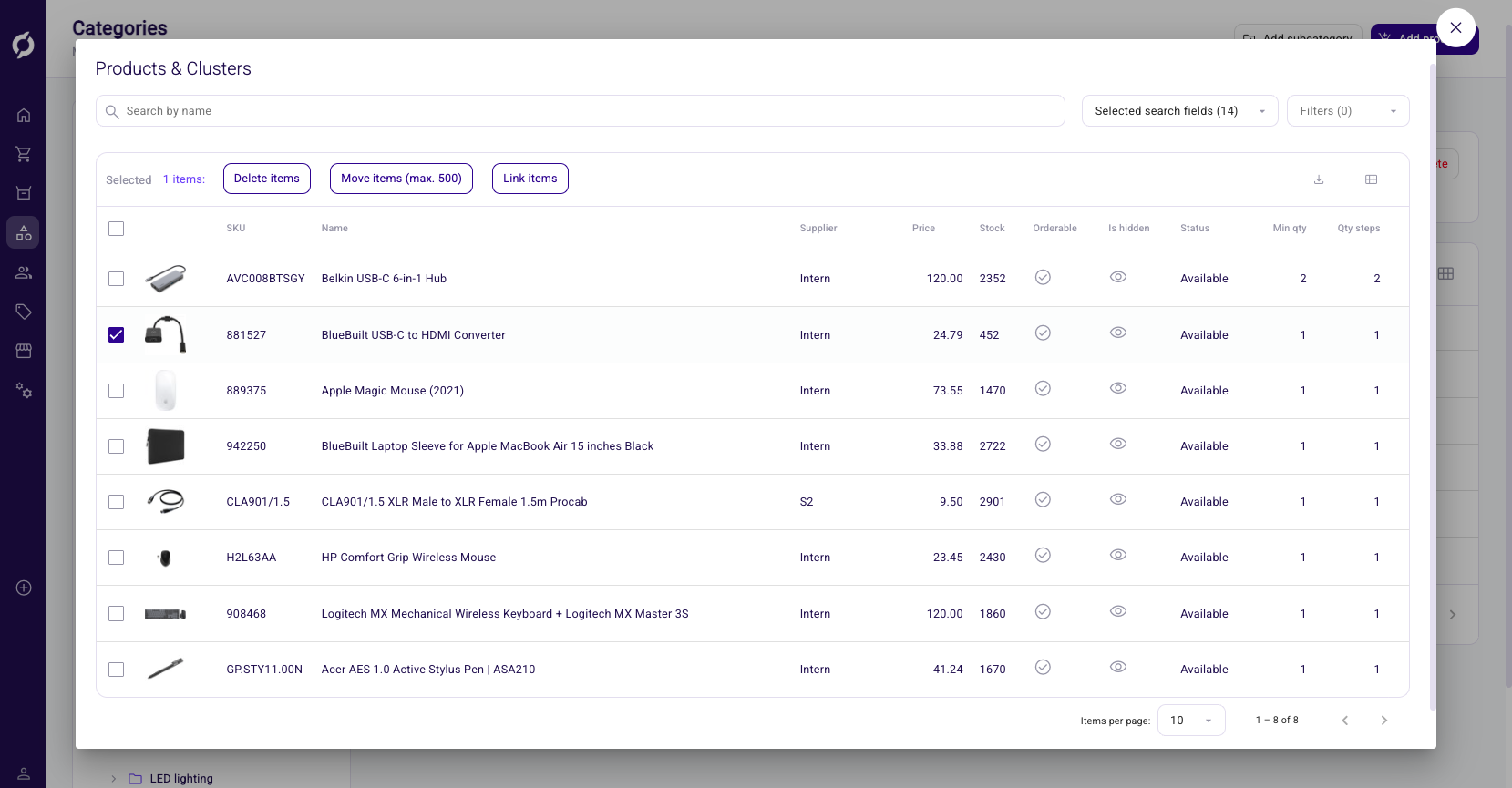
Task: Click Add subcategory button behind dialog
Action: pyautogui.click(x=1298, y=33)
